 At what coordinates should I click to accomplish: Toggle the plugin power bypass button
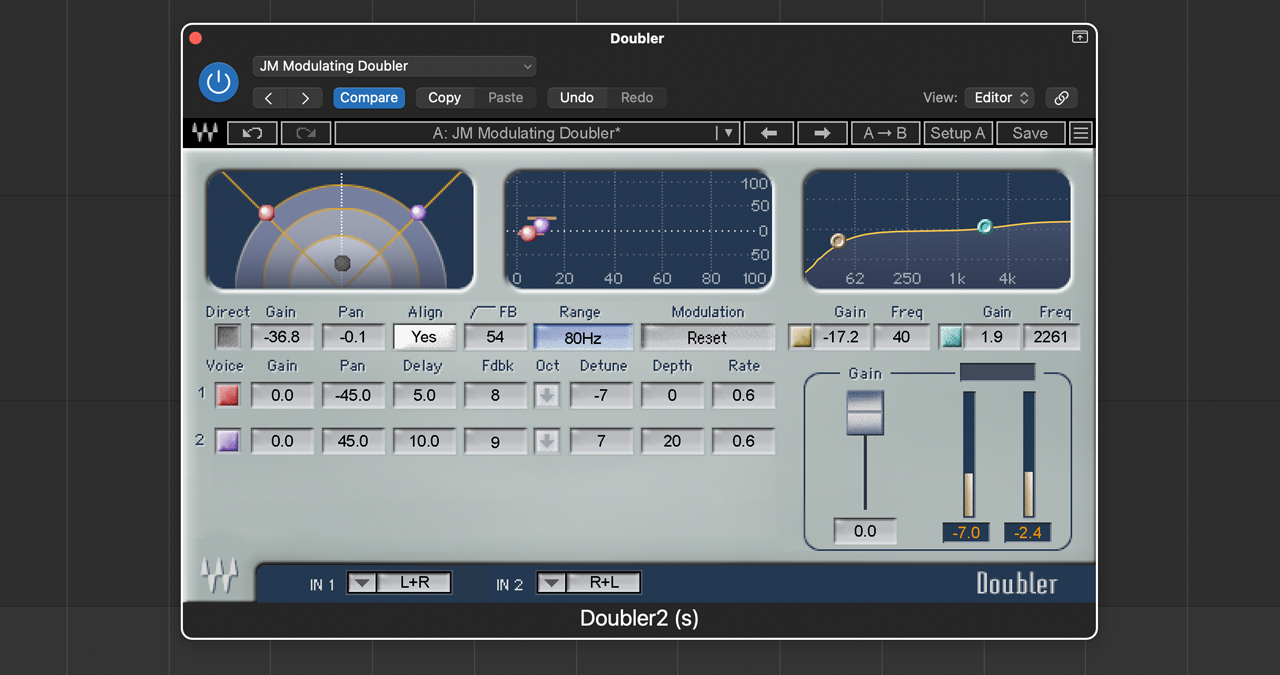(218, 82)
